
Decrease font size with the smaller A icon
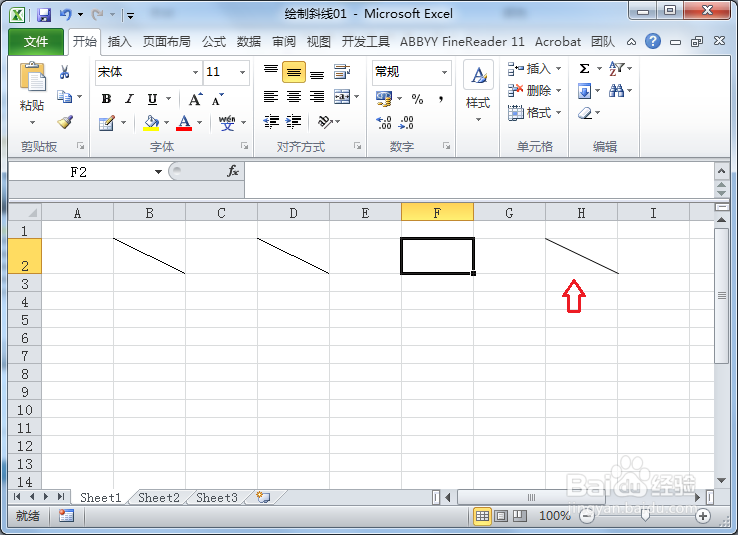tap(217, 99)
